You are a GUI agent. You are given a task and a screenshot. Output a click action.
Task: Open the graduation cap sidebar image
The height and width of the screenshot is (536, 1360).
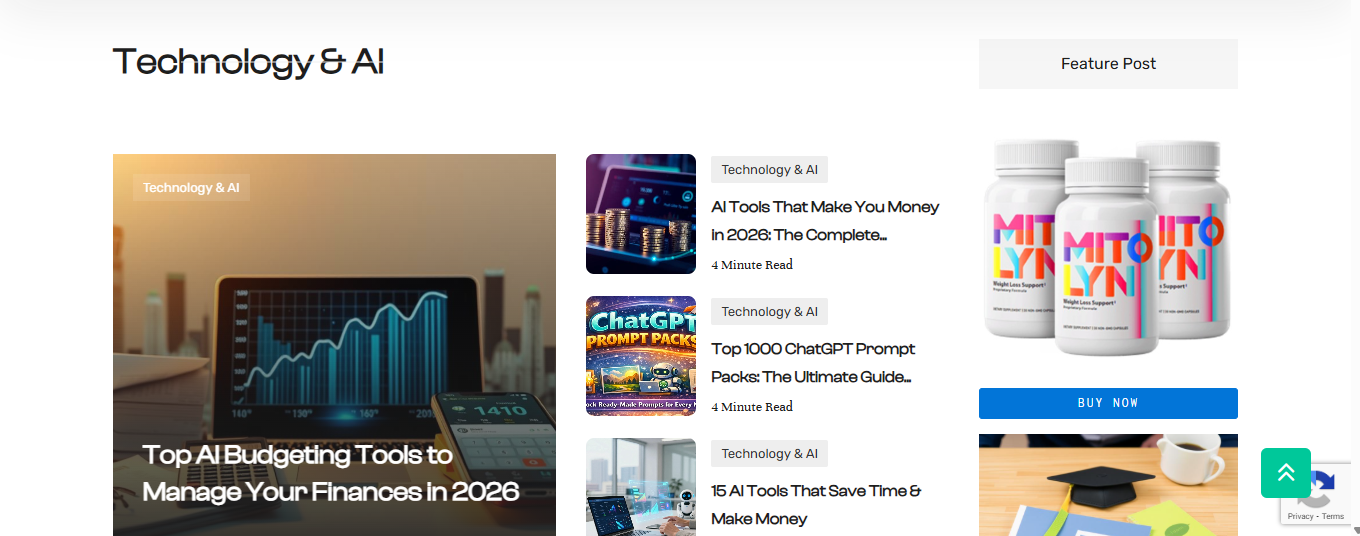[1108, 485]
